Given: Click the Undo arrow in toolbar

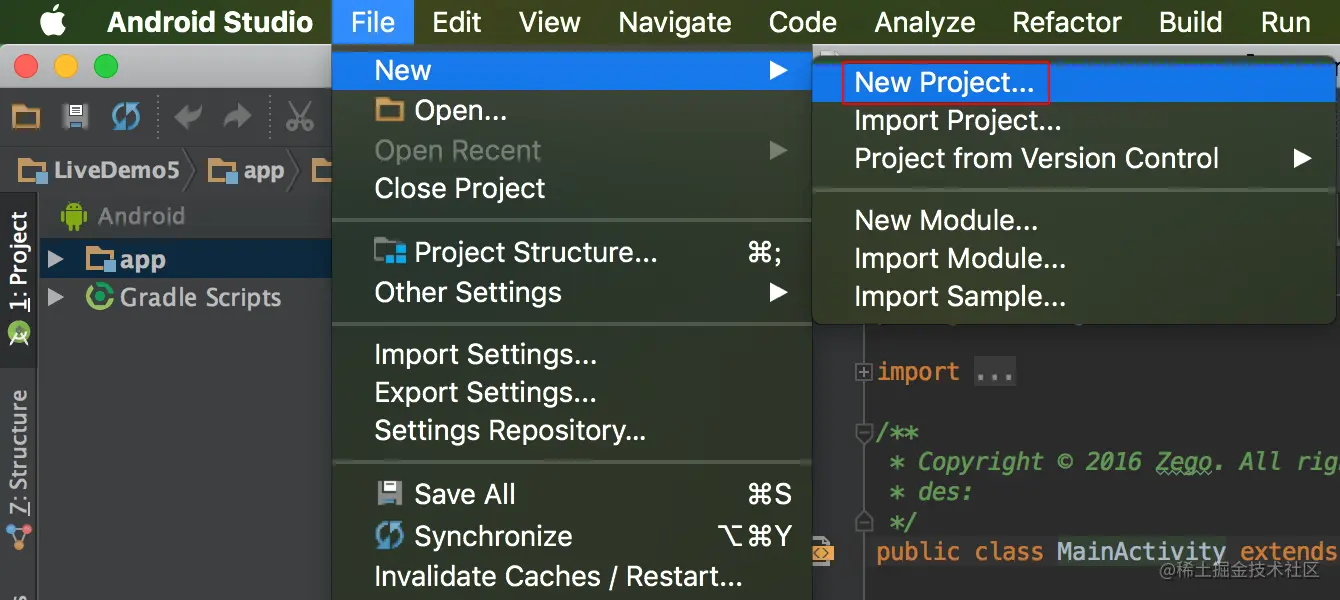Looking at the screenshot, I should (x=188, y=117).
